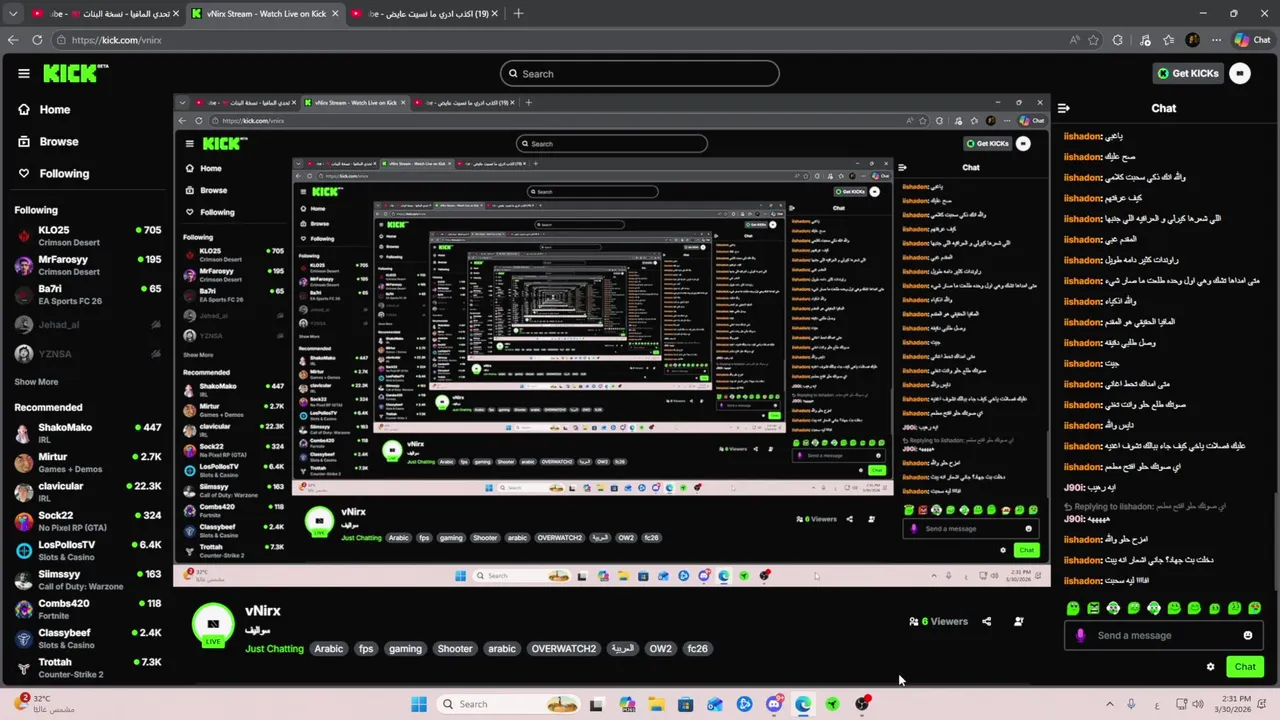Open browser Extensions puzzle icon

tap(1118, 40)
